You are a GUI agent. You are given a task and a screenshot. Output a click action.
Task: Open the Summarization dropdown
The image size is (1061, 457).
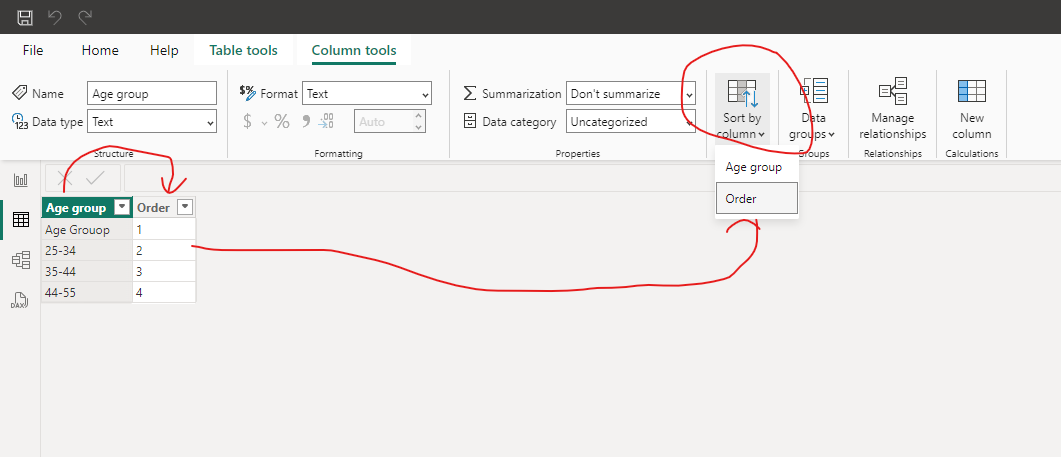pos(631,93)
